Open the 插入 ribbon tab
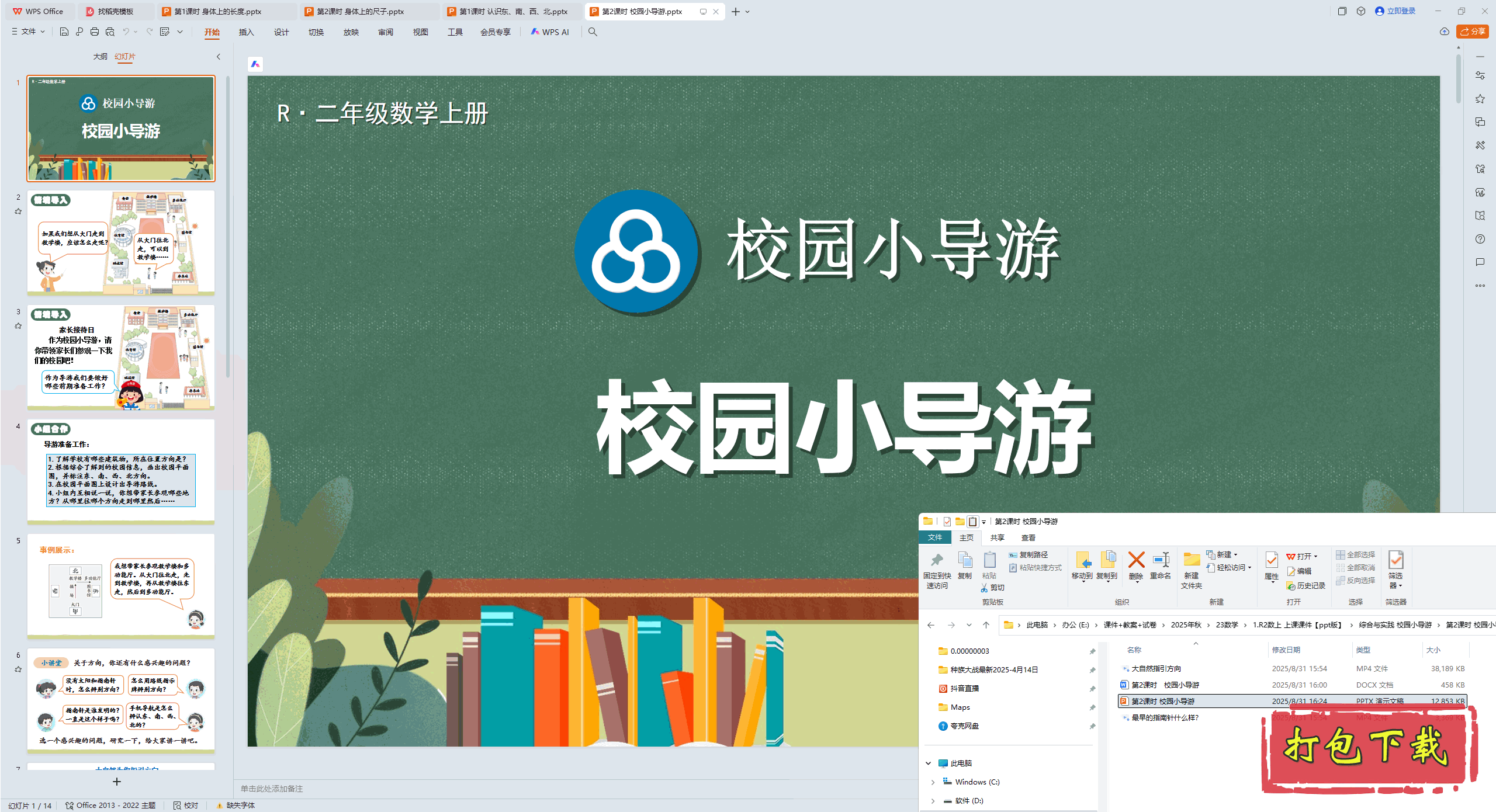 246,32
